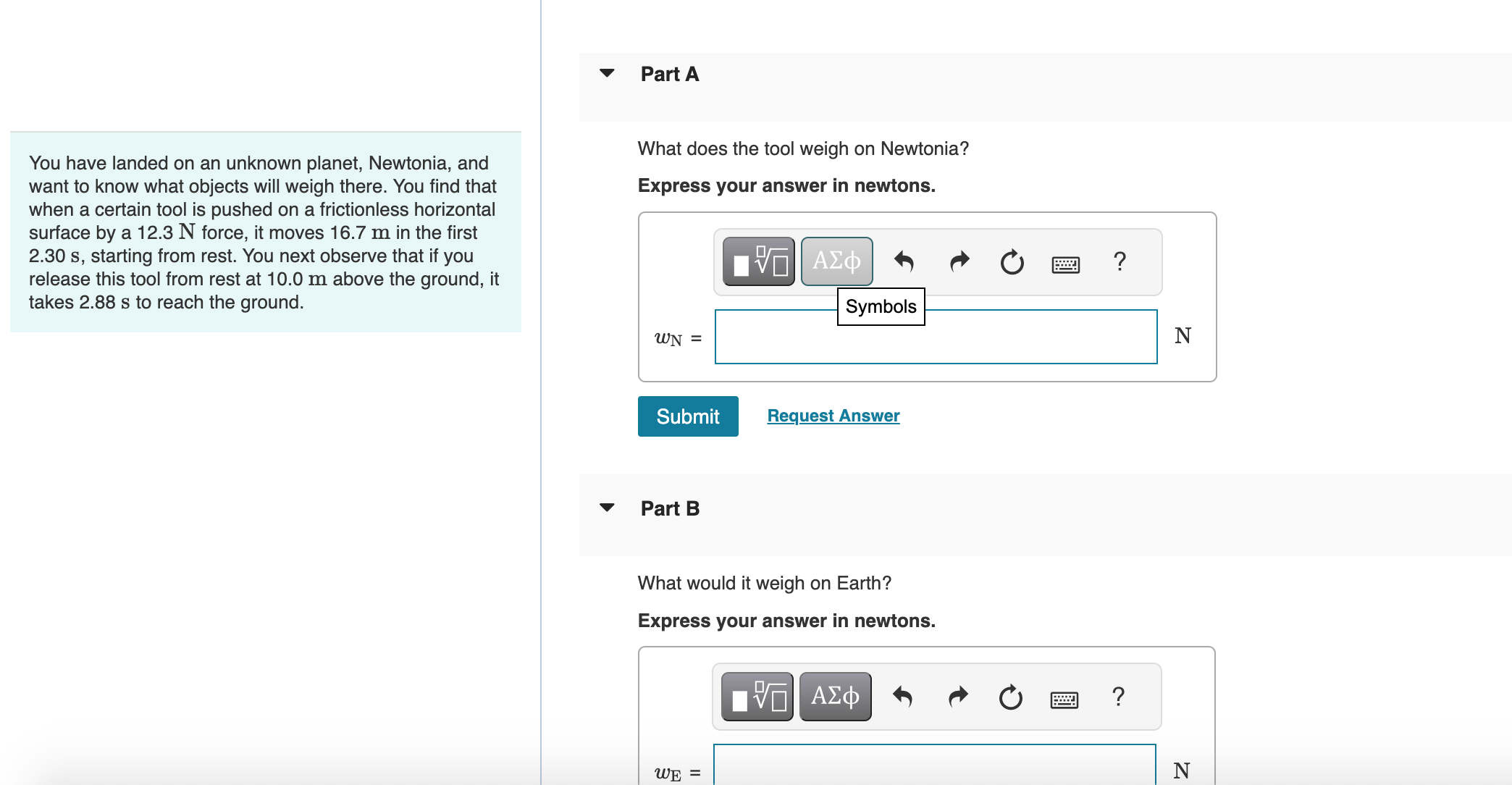
Task: Collapse the Part A section
Action: [x=607, y=73]
